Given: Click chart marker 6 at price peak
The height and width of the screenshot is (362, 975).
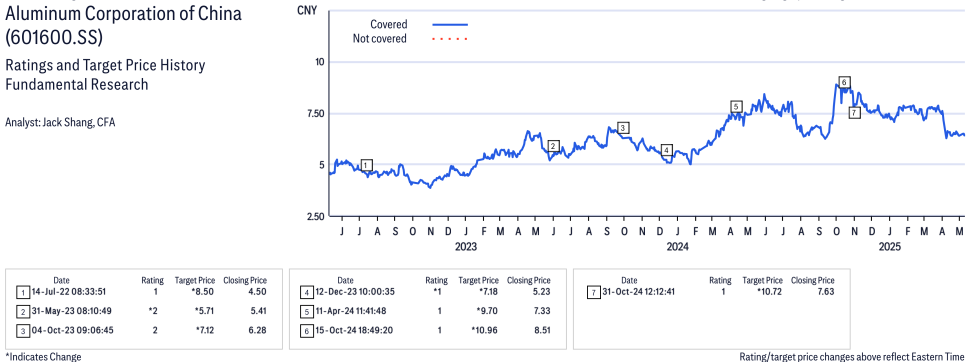Looking at the screenshot, I should click(x=844, y=82).
